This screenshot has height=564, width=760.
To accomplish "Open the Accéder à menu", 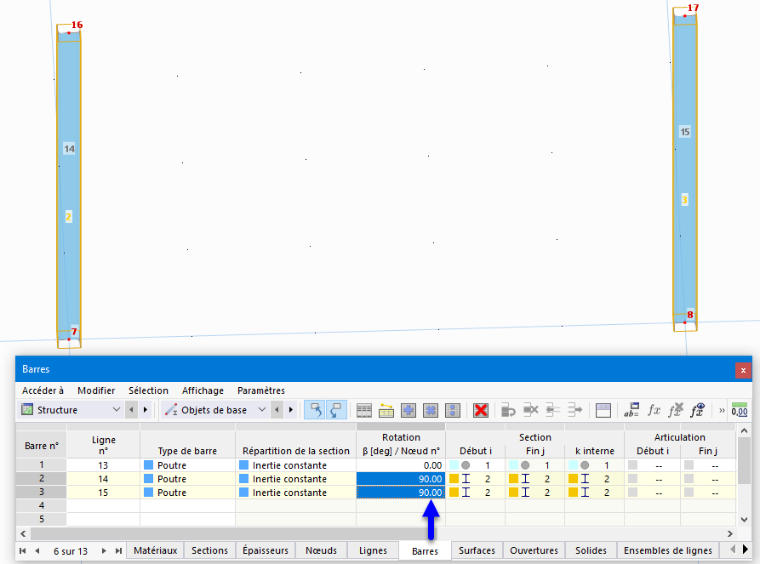I will [43, 391].
